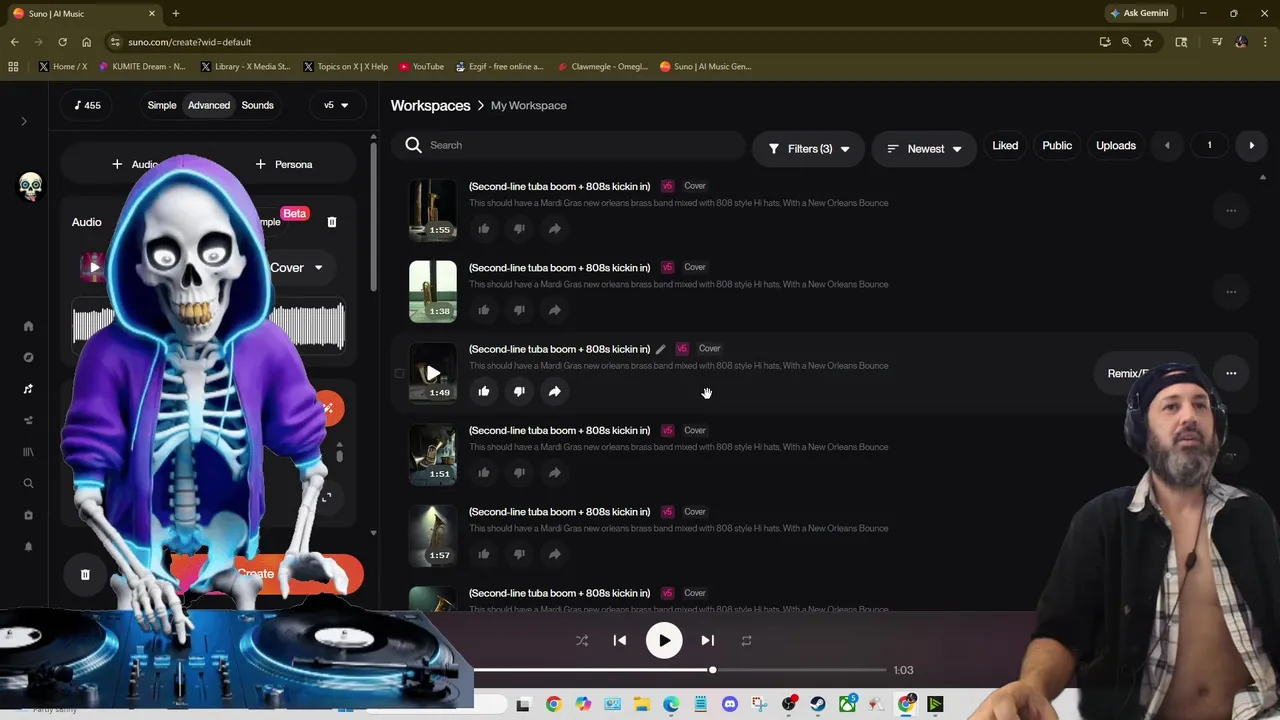This screenshot has height=720, width=1280.
Task: Open the YouTube bookmark
Action: click(421, 66)
